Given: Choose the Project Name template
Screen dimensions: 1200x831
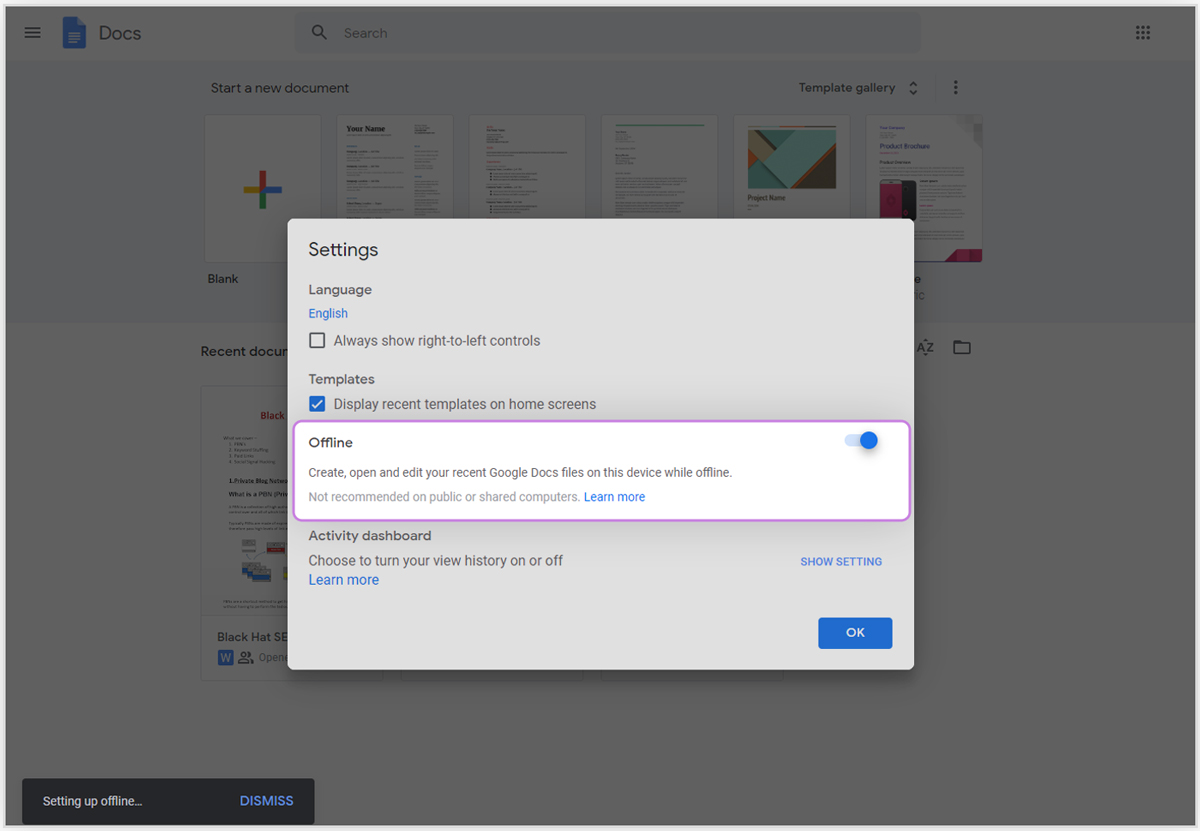Looking at the screenshot, I should click(791, 166).
